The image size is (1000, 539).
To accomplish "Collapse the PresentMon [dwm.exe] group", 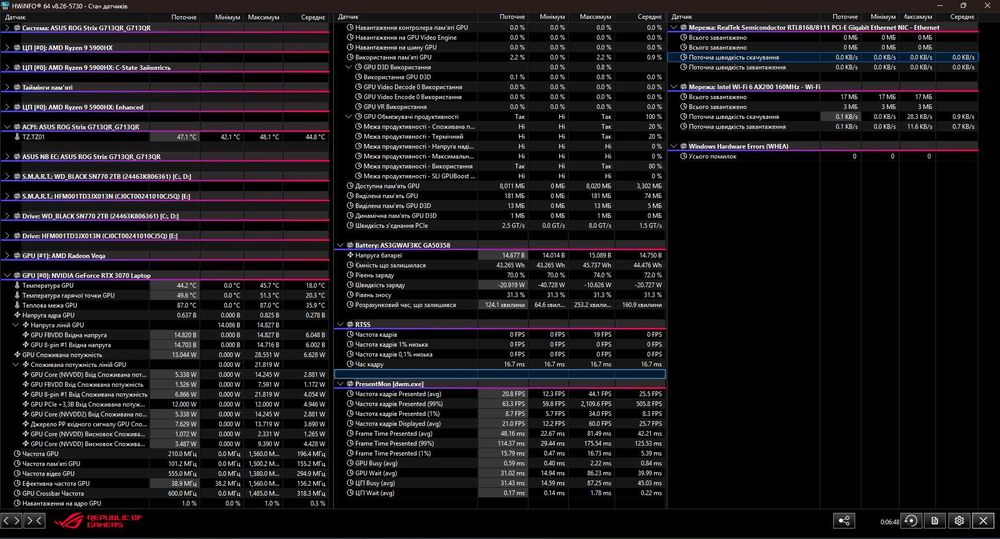I will pyautogui.click(x=341, y=384).
